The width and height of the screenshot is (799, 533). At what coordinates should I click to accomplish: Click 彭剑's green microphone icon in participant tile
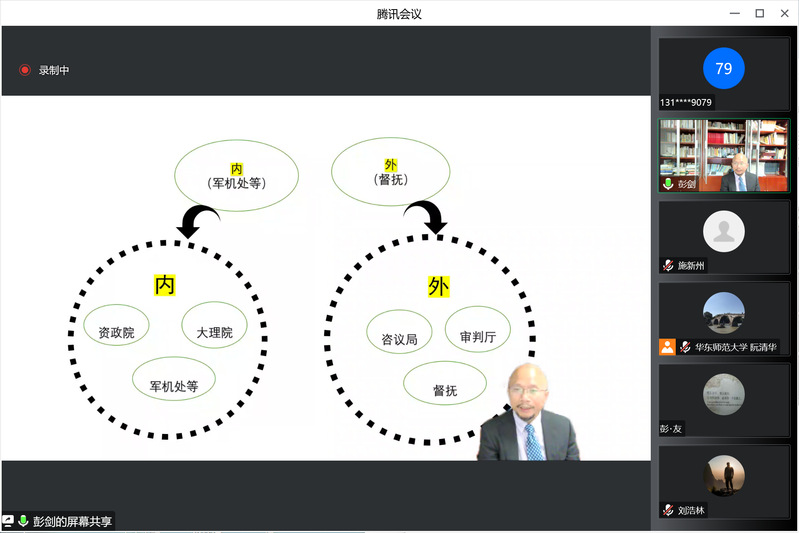[668, 184]
